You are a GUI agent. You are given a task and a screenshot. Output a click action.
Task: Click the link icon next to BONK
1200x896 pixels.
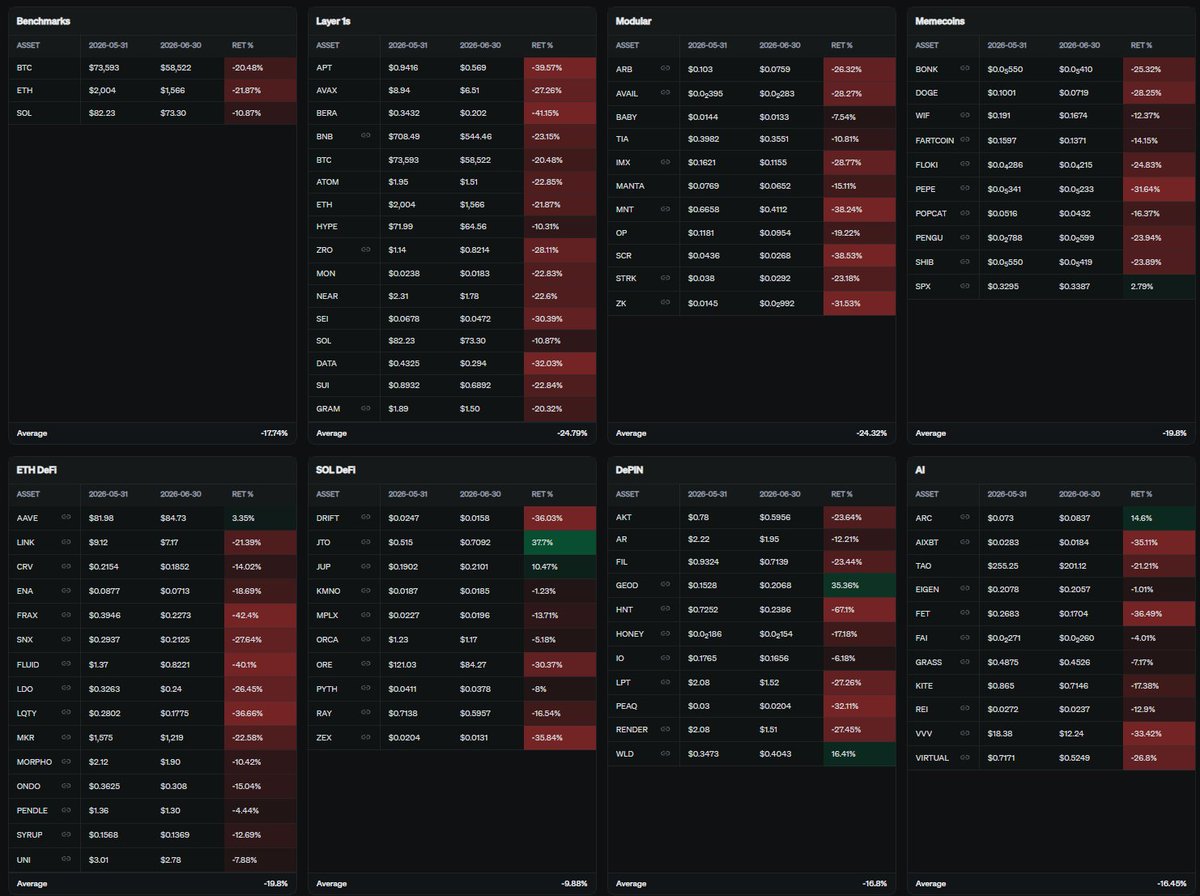pyautogui.click(x=965, y=68)
